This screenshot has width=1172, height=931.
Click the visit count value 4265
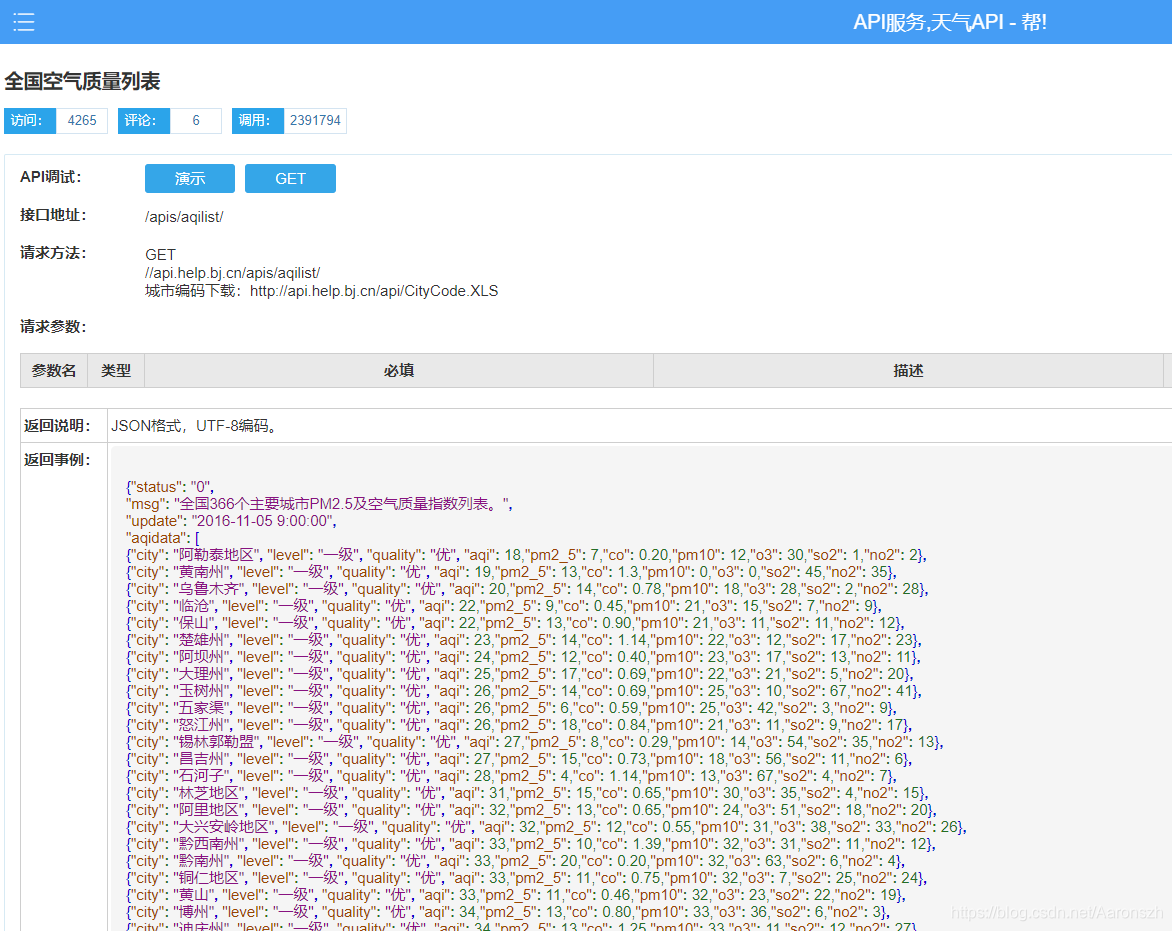point(81,120)
